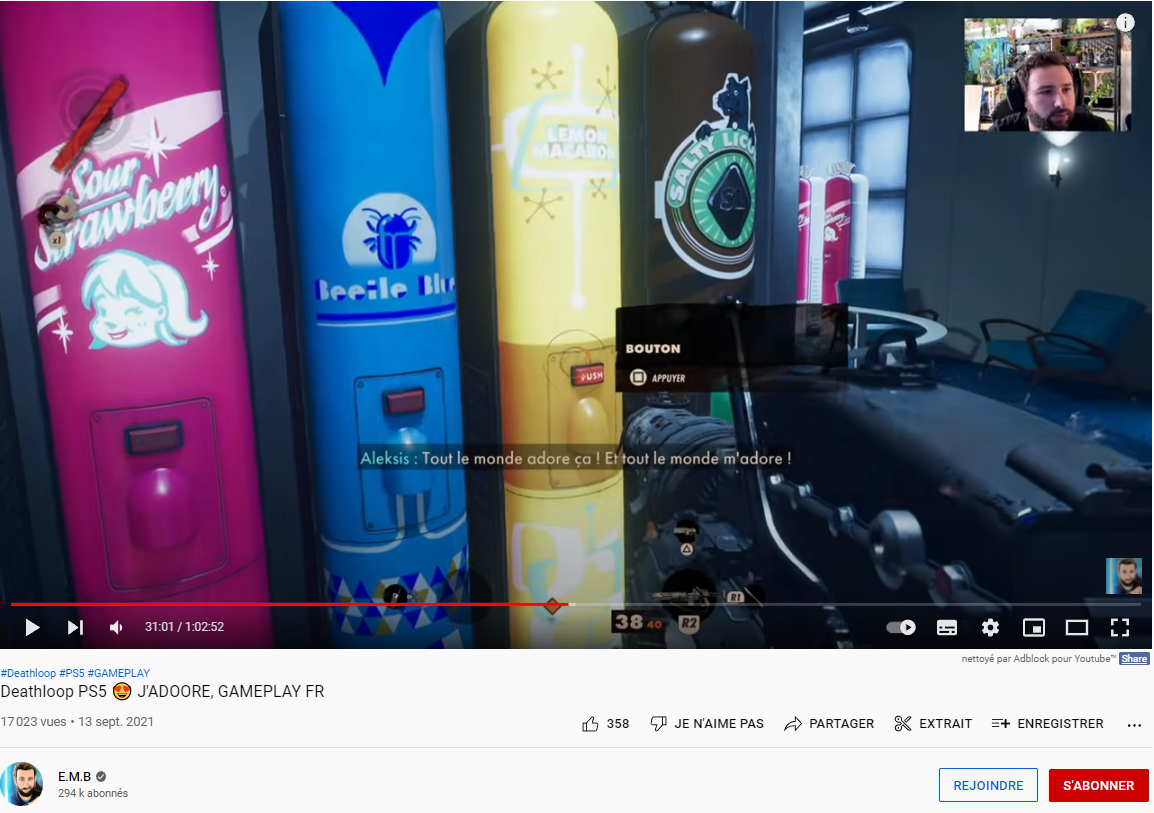Open the E.M.B channel avatar

pos(22,784)
